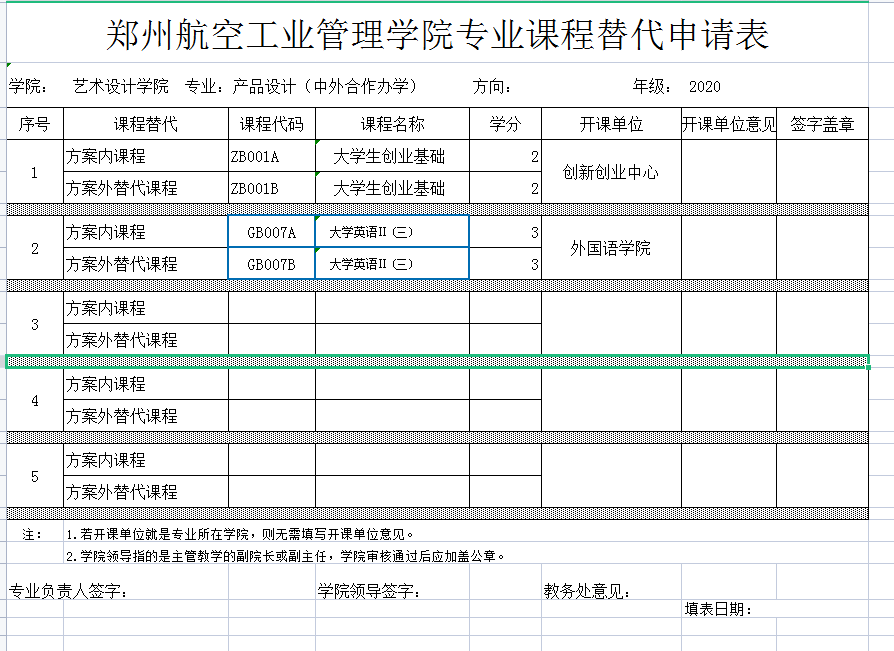Select 方案外替代课程 in row group 3
894x651 pixels.
point(146,340)
